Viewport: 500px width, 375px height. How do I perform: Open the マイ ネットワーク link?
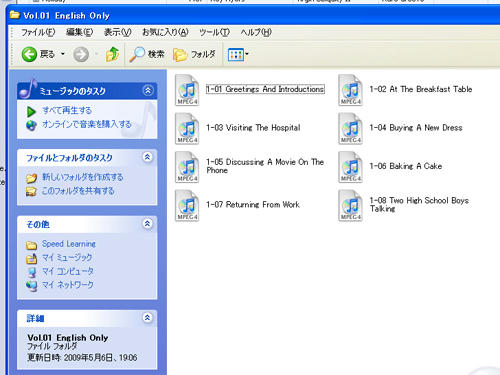[68, 285]
